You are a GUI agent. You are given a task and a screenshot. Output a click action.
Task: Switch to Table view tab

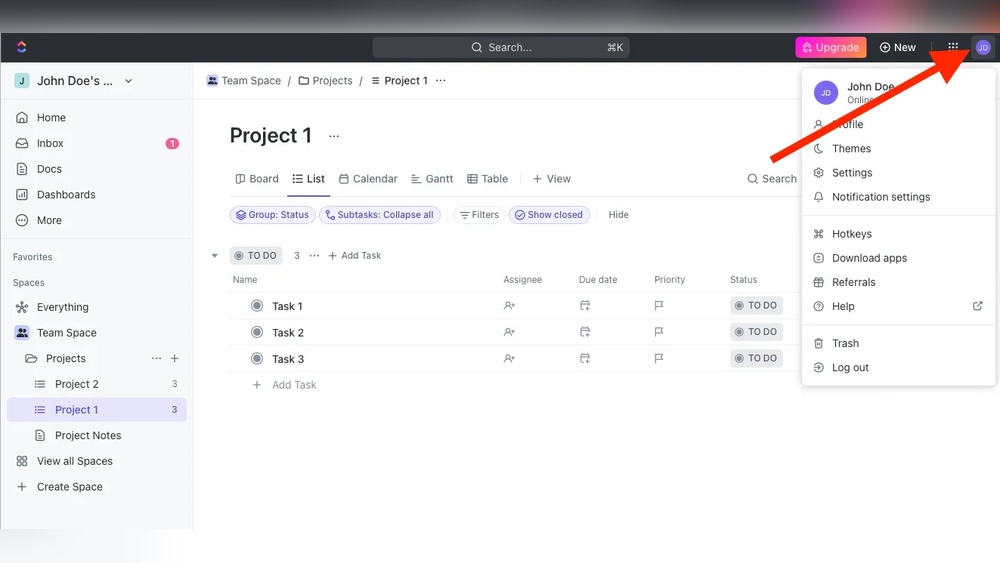tap(487, 179)
